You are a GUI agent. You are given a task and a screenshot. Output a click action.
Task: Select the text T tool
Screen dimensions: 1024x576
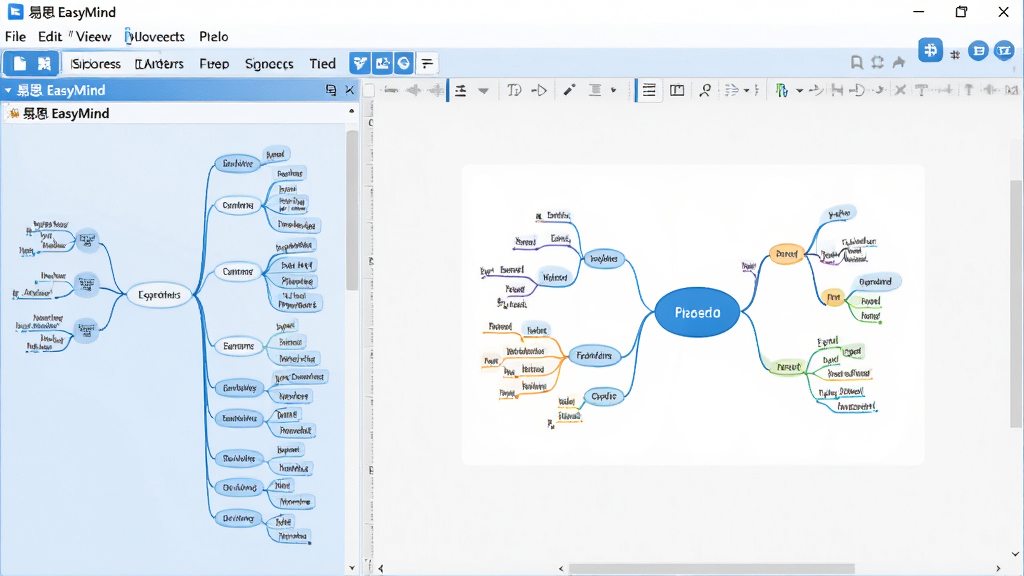(514, 90)
